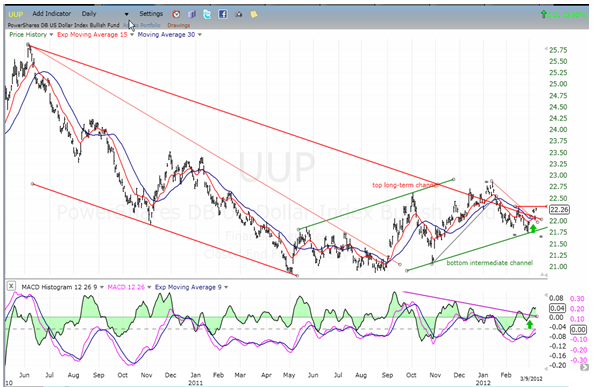Click the 0.04 MACD histogram value box

[557, 308]
